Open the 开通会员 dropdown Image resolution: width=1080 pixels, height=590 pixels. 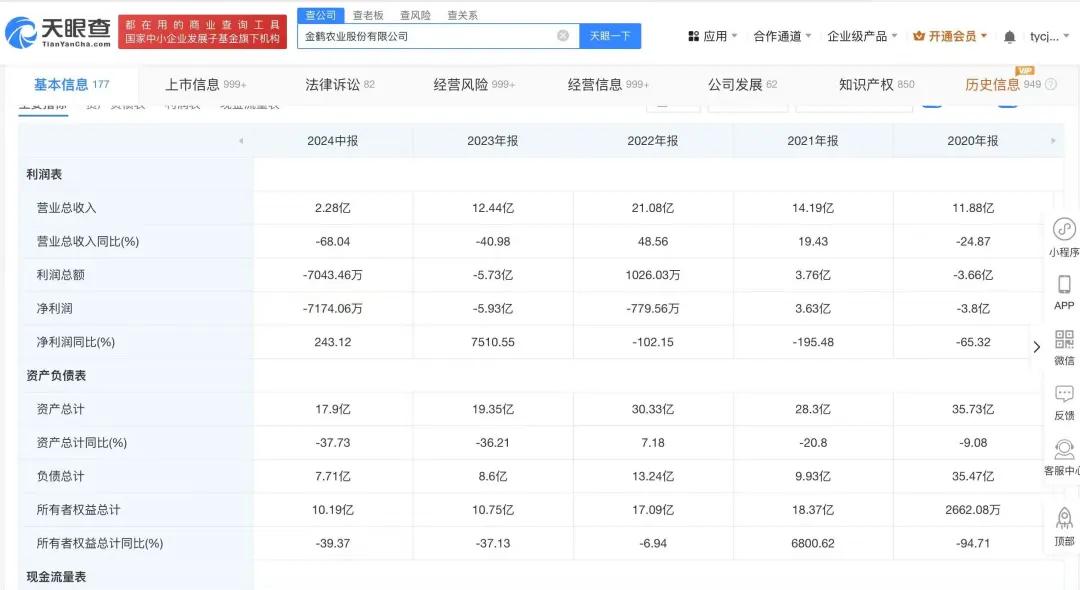[x=984, y=36]
